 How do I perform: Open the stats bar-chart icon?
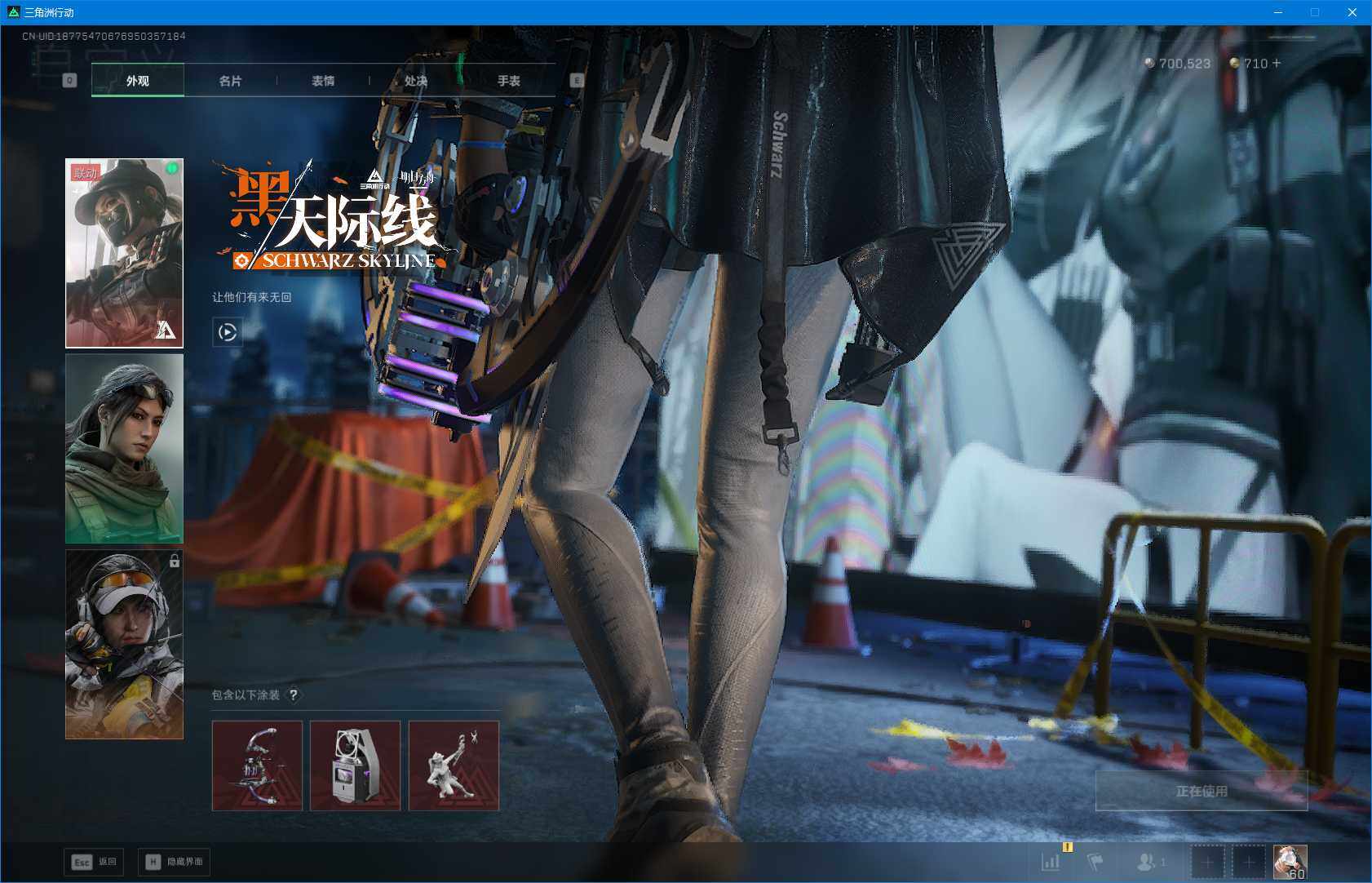point(1051,861)
